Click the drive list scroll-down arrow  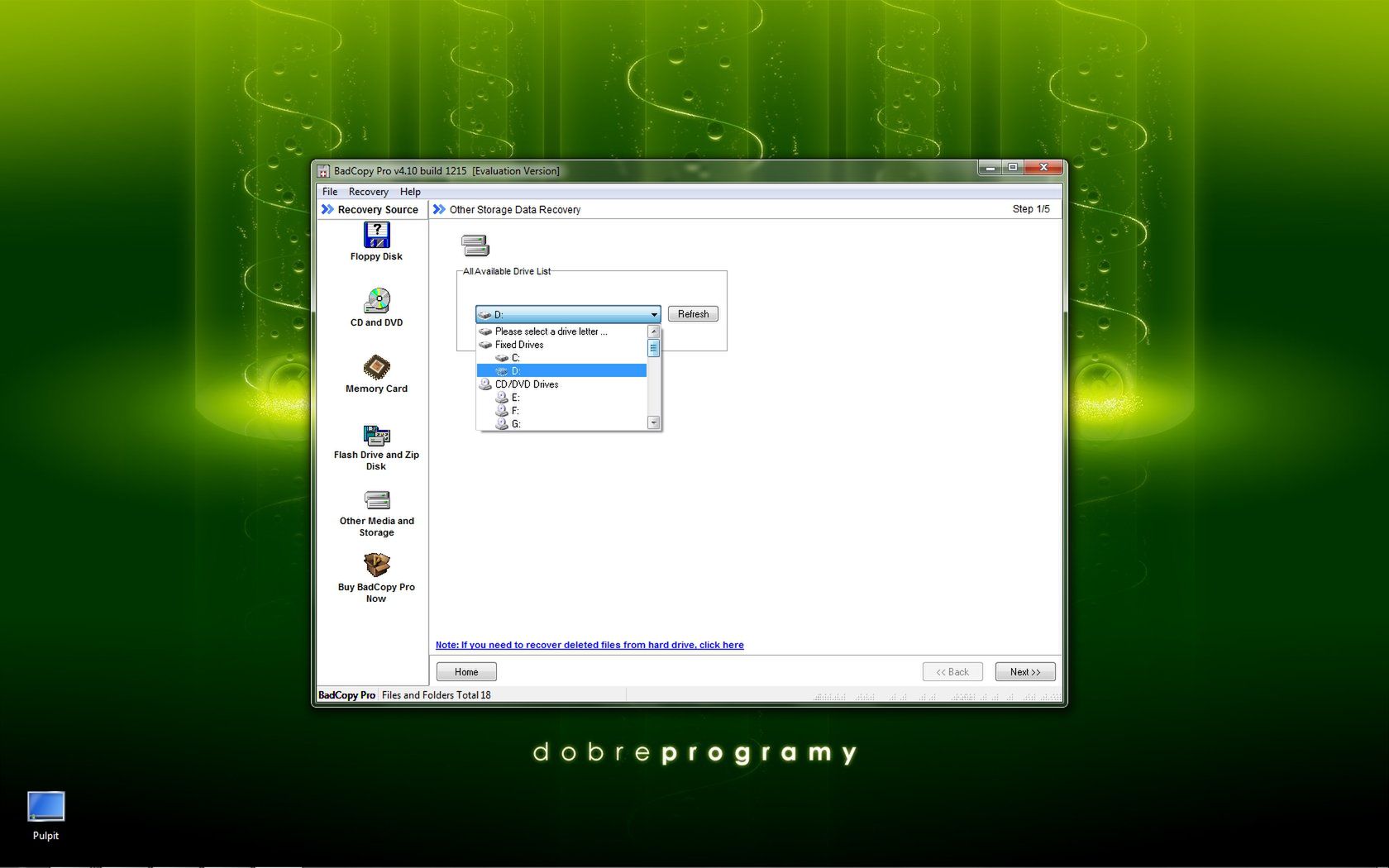(653, 423)
